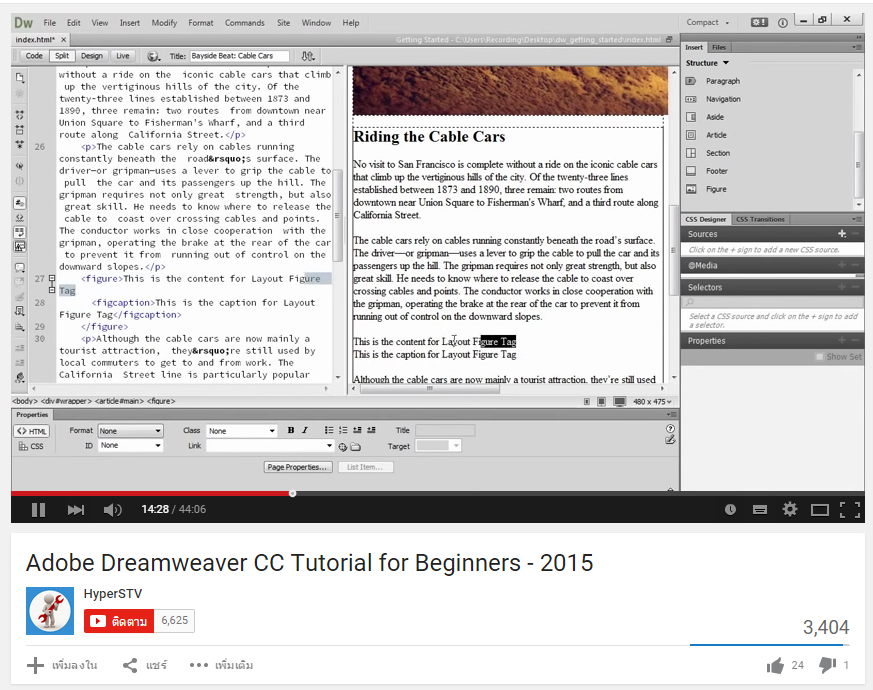The width and height of the screenshot is (873, 690).
Task: Open the File menu
Action: coord(50,23)
